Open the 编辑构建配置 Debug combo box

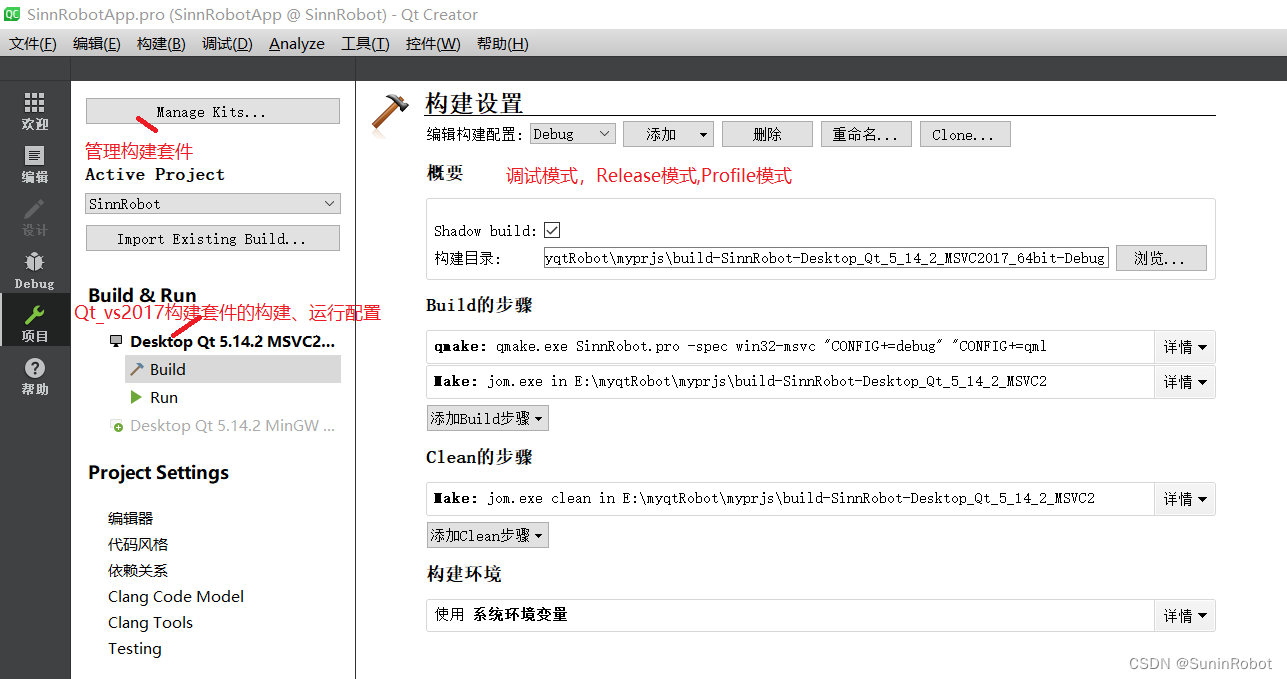[x=573, y=134]
